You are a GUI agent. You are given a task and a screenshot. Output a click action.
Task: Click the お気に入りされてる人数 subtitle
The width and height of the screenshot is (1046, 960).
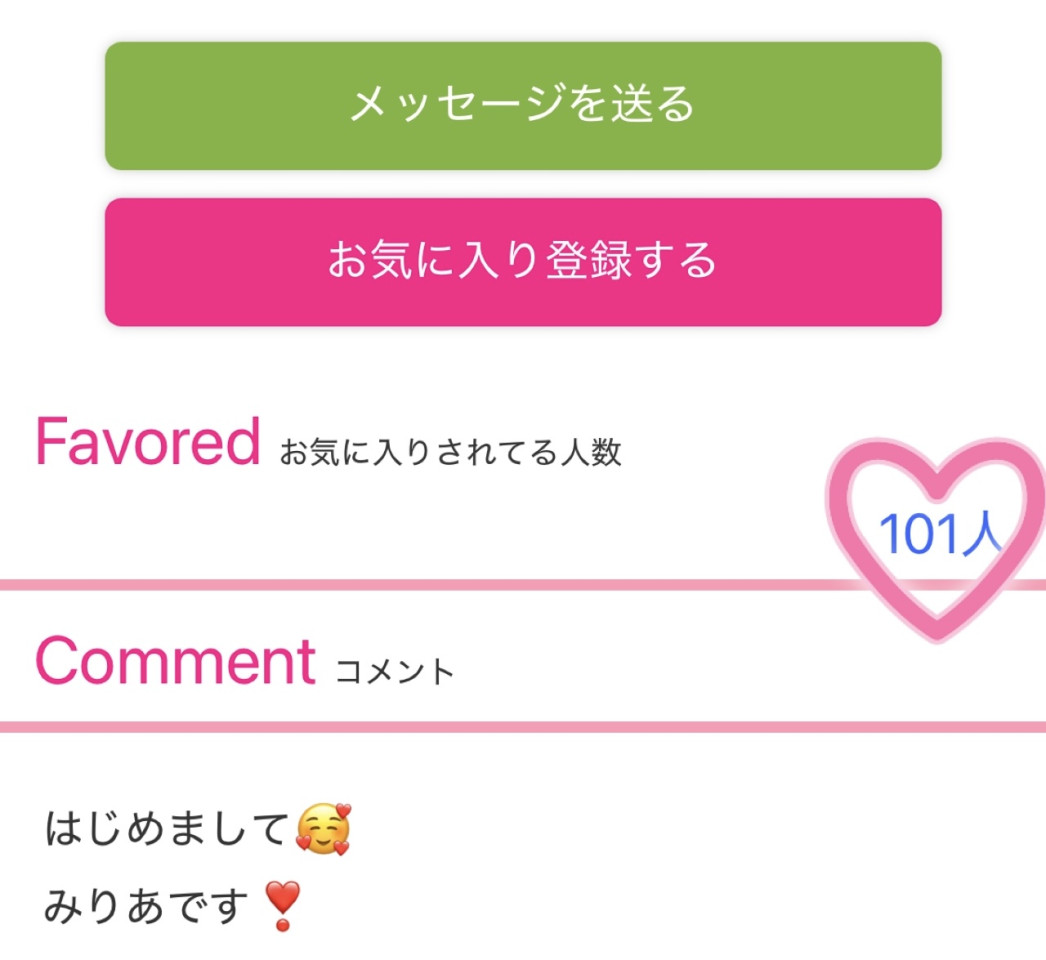(451, 453)
